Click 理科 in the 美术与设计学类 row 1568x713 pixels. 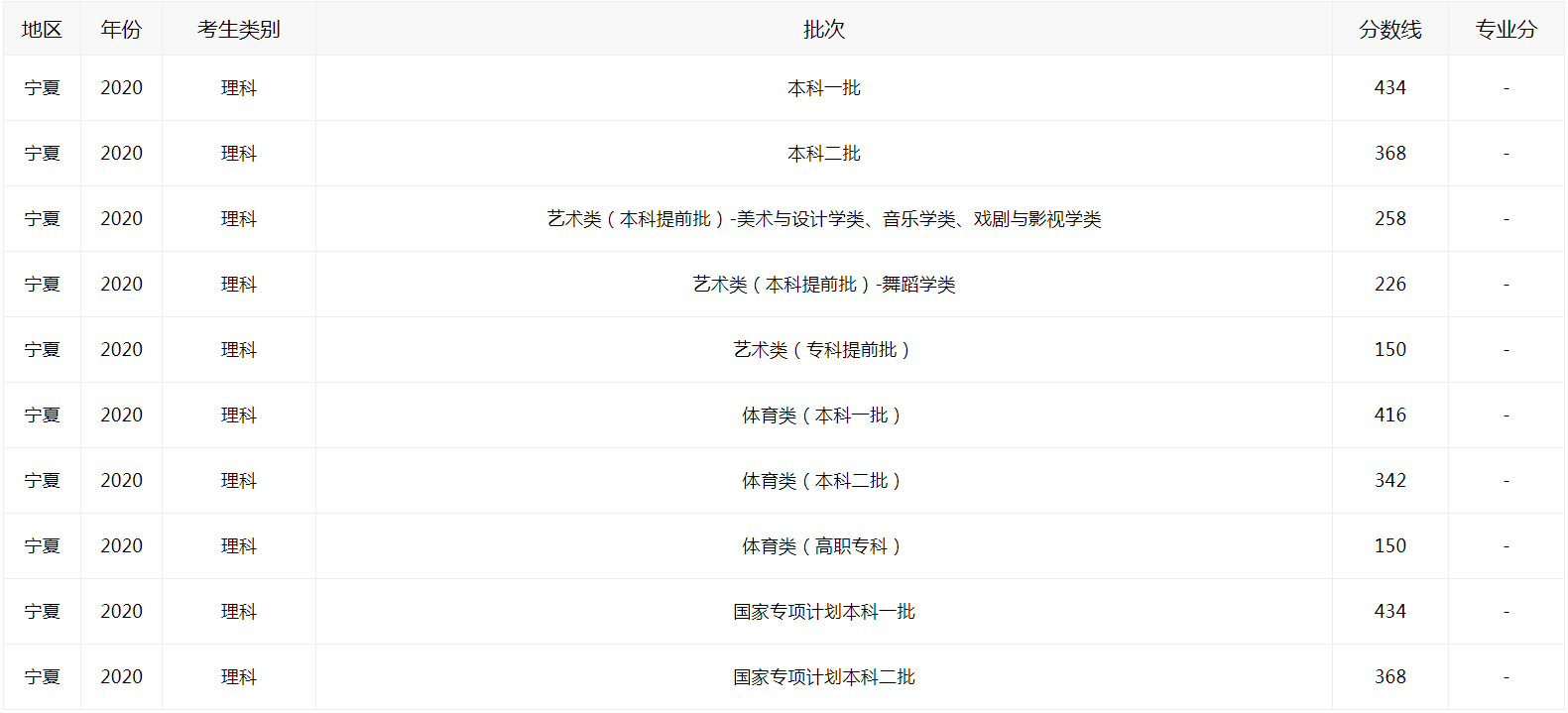point(238,219)
